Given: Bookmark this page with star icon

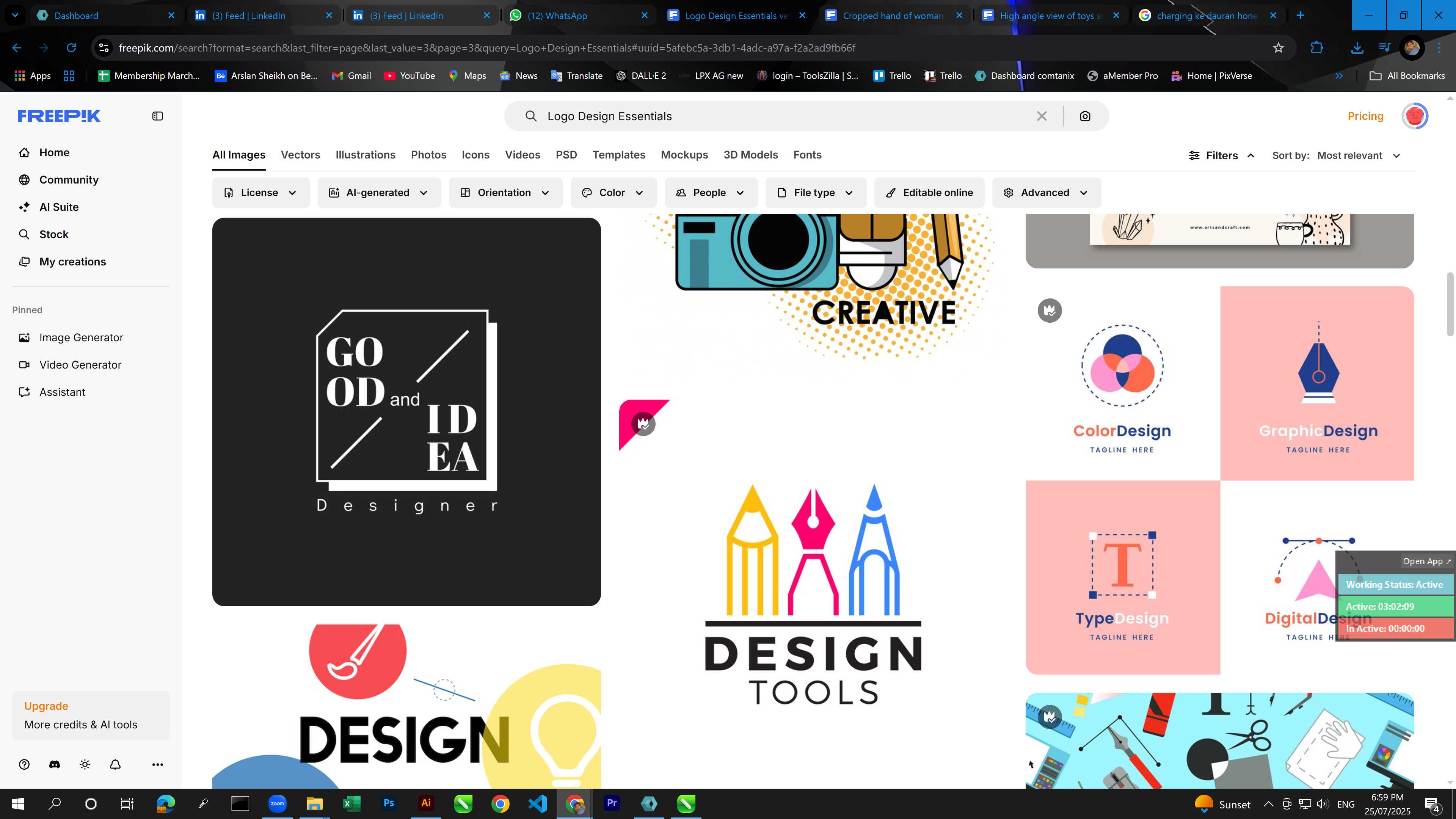Looking at the screenshot, I should pyautogui.click(x=1279, y=48).
